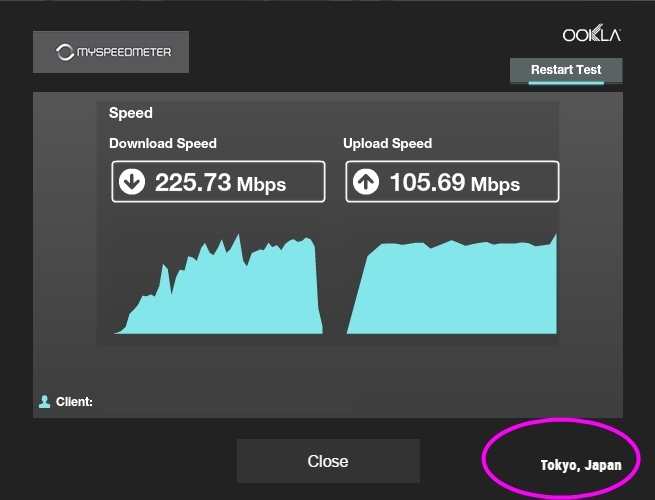The image size is (655, 500).
Task: Click the teal underline below Restart Test
Action: click(566, 83)
